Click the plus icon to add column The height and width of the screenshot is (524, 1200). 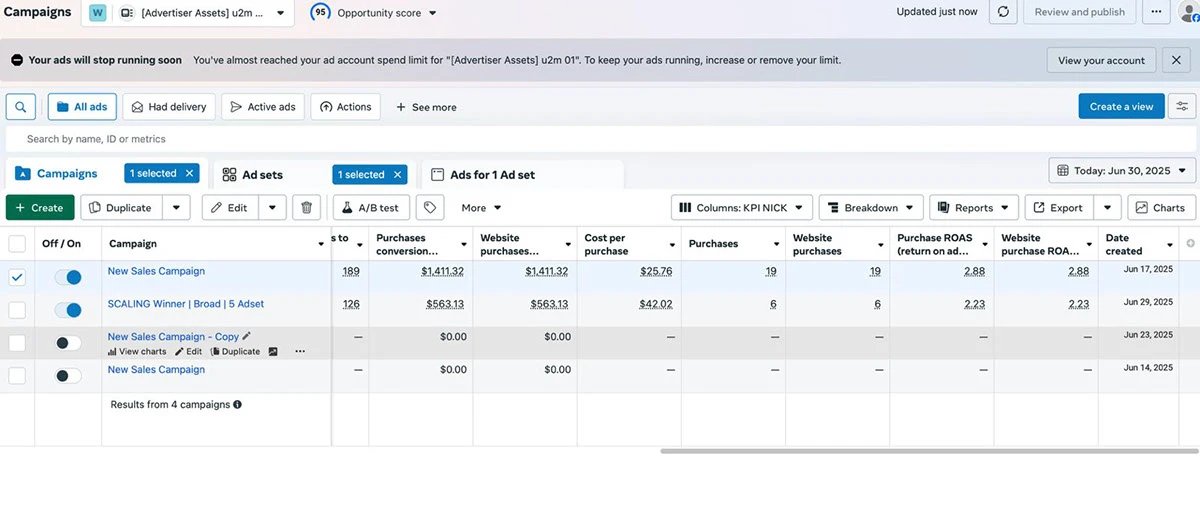pos(1190,244)
